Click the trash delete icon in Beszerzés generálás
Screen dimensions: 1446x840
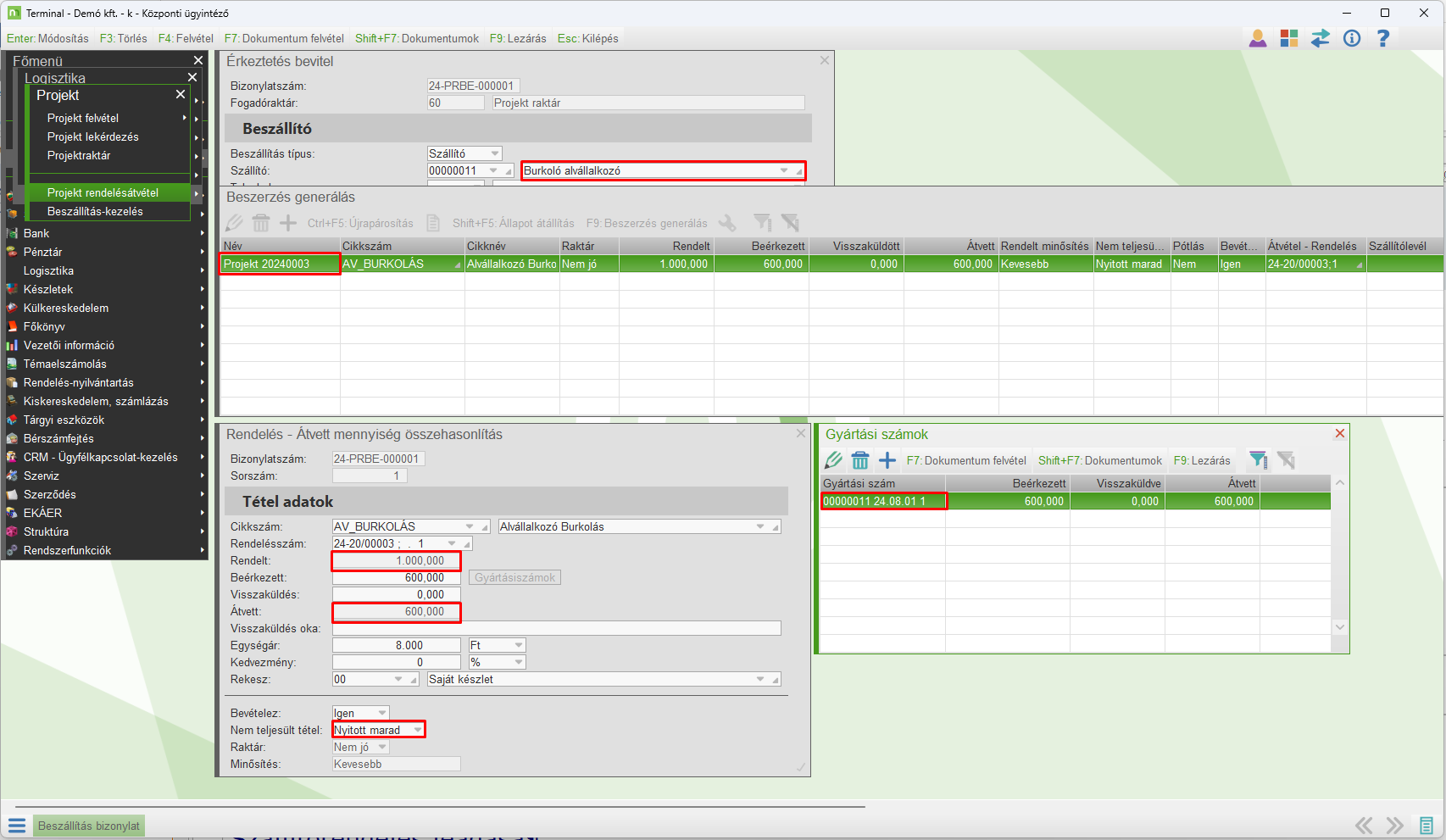coord(261,223)
